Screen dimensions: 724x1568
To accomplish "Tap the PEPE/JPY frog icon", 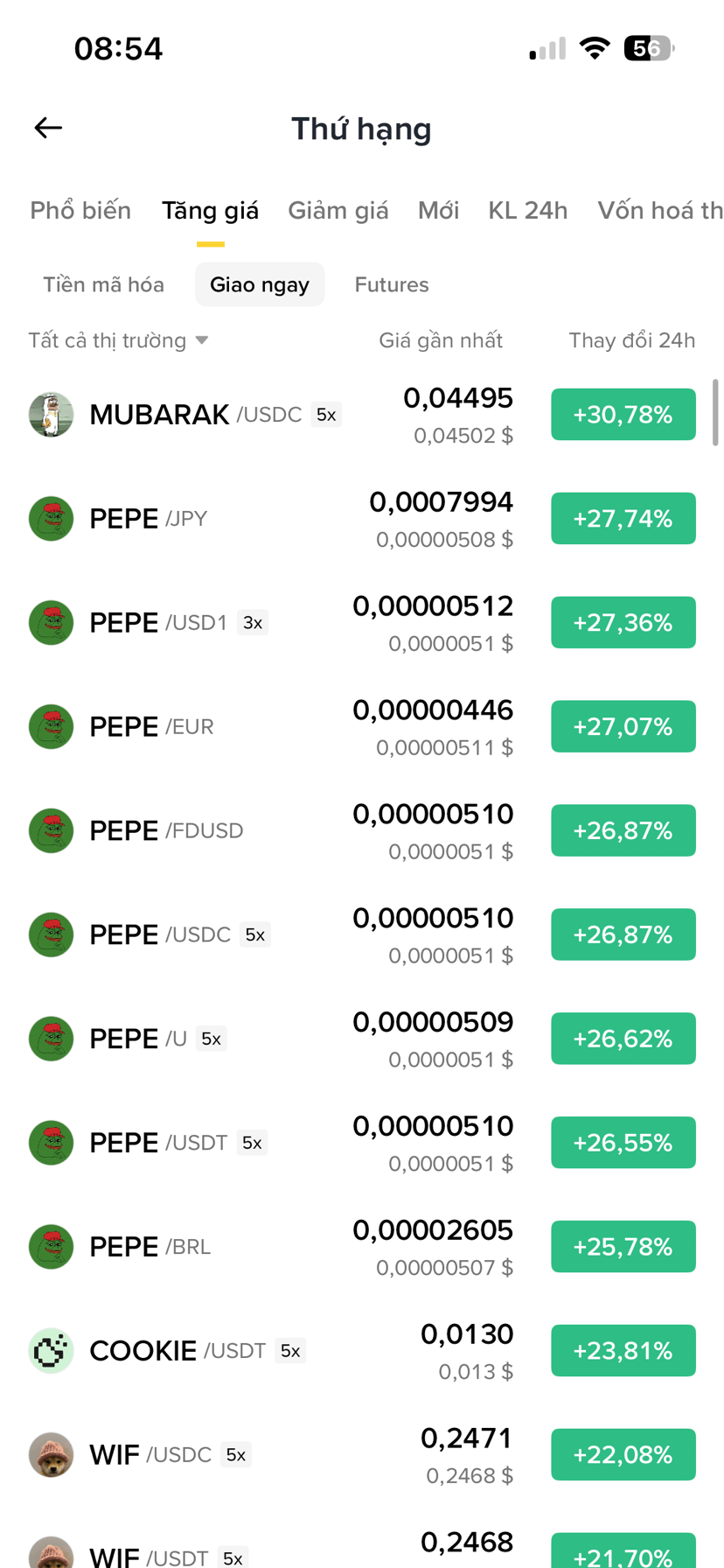I will pyautogui.click(x=51, y=519).
